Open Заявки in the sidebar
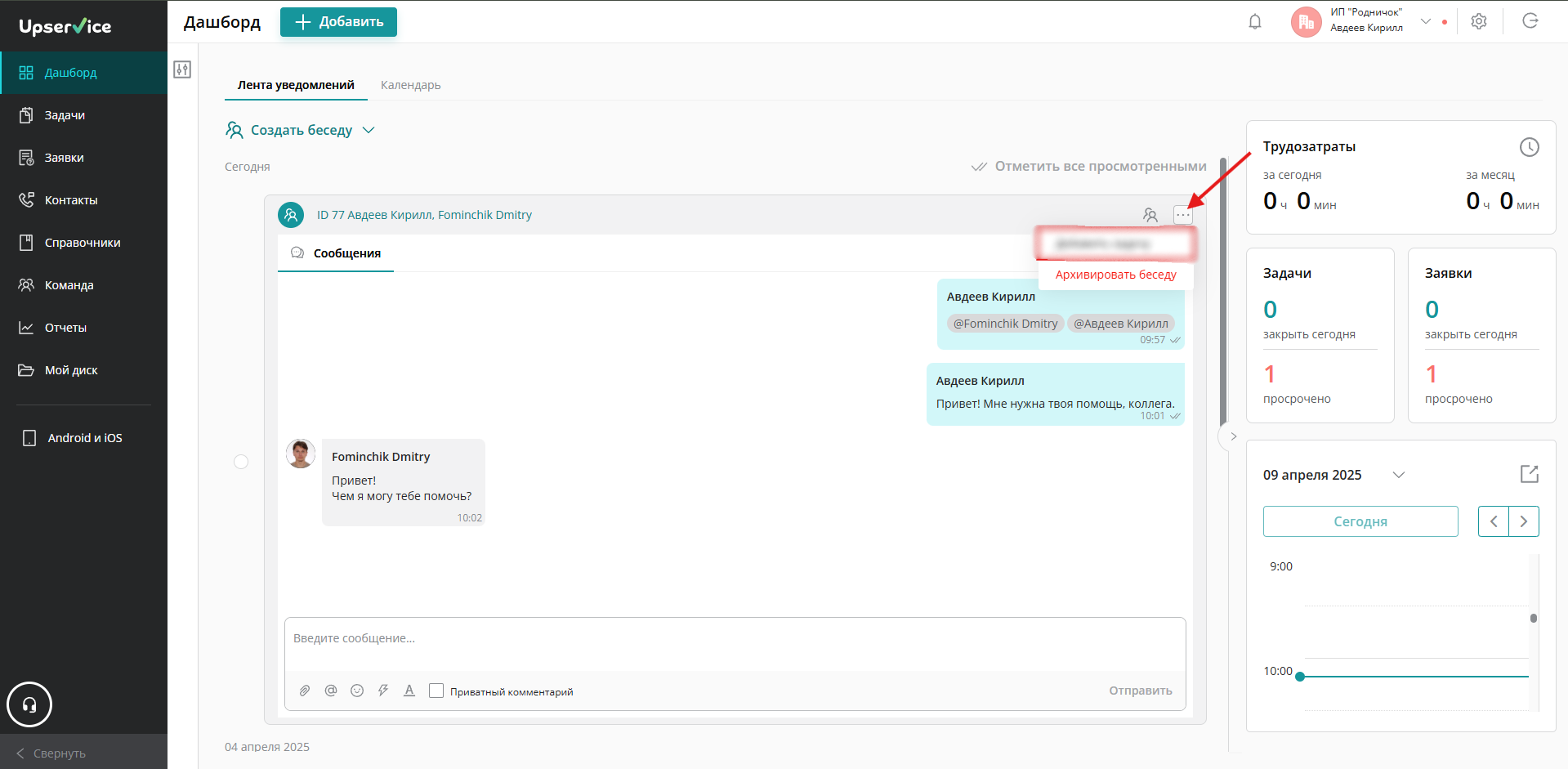1568x769 pixels. click(x=83, y=158)
